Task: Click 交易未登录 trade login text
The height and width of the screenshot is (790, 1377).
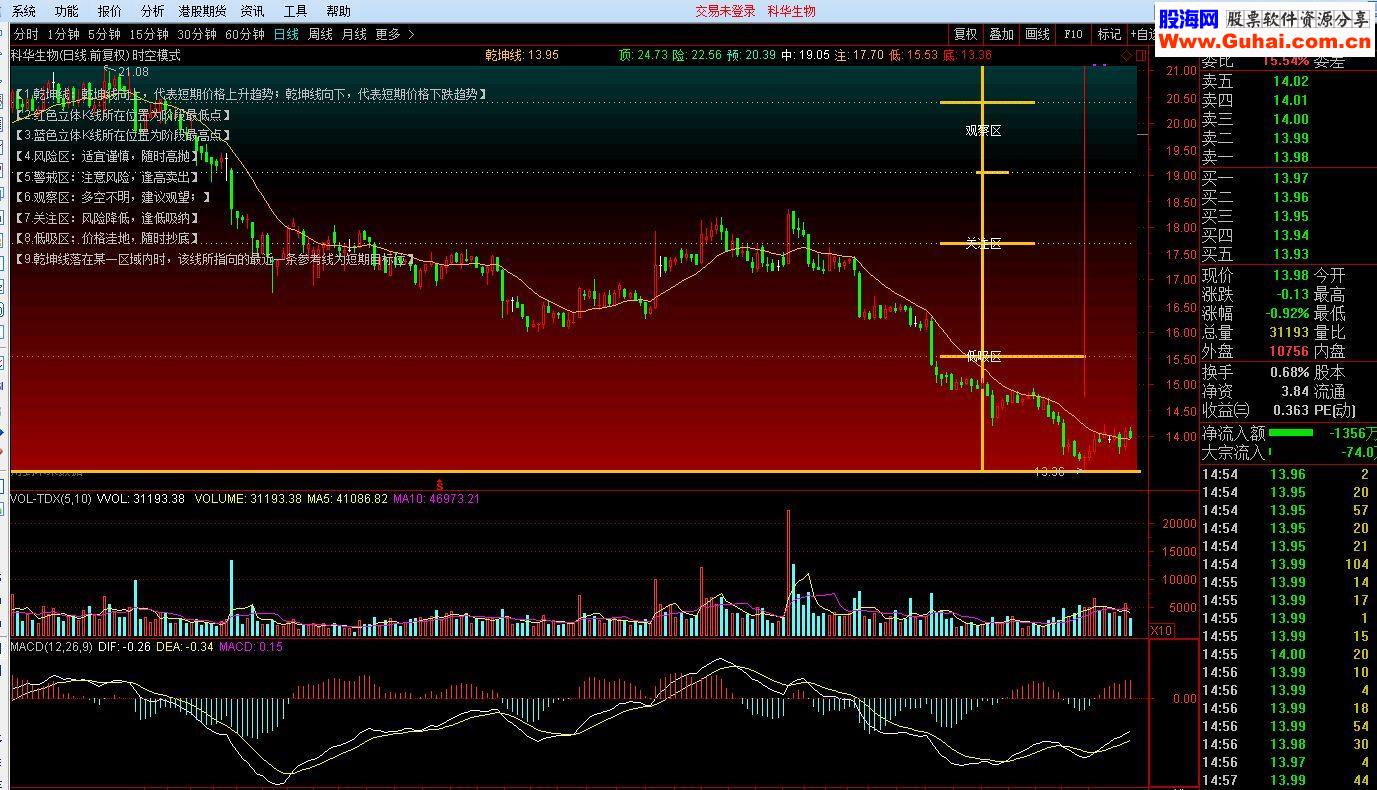Action: [725, 11]
